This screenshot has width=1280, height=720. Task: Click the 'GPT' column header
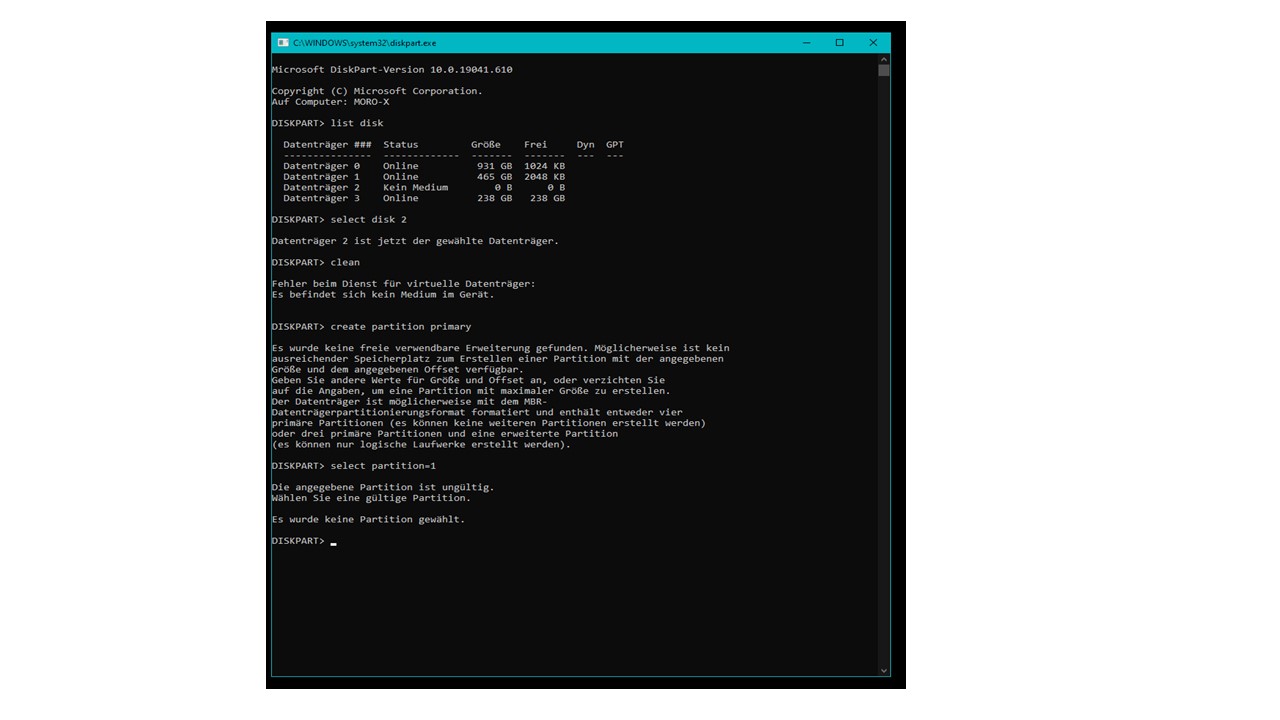point(615,145)
